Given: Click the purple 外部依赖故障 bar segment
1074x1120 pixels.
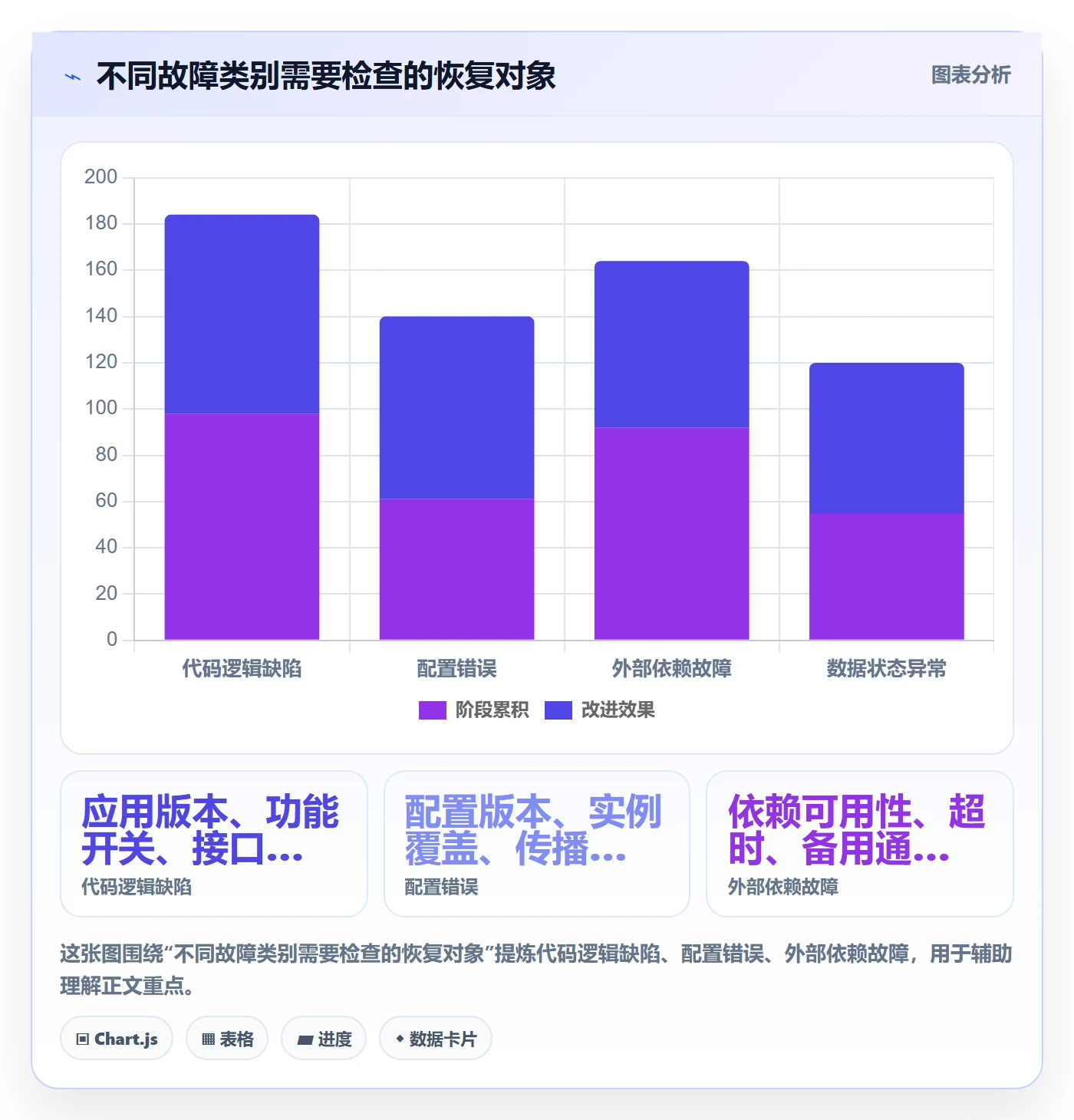Looking at the screenshot, I should tap(671, 534).
